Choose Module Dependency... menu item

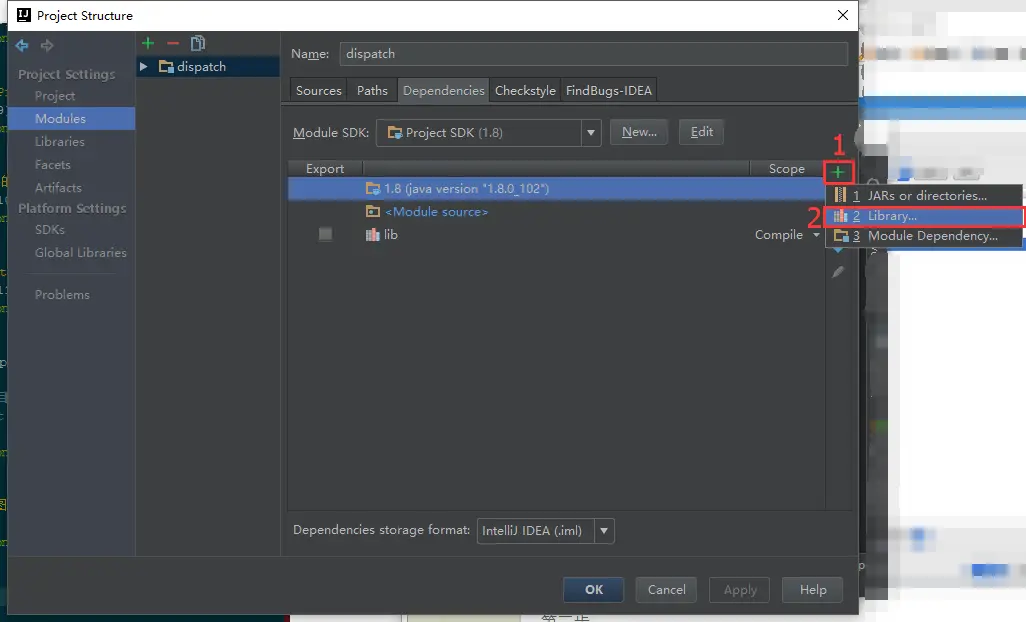(x=924, y=235)
